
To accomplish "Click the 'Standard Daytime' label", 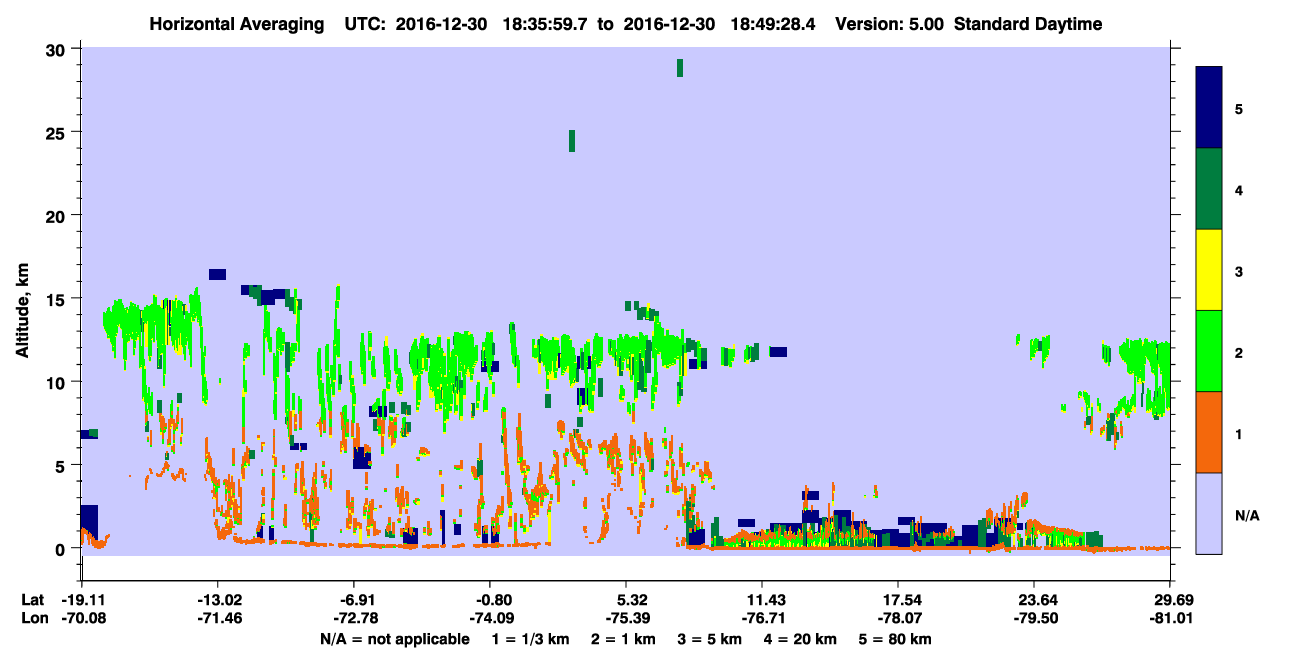I will coord(1028,24).
